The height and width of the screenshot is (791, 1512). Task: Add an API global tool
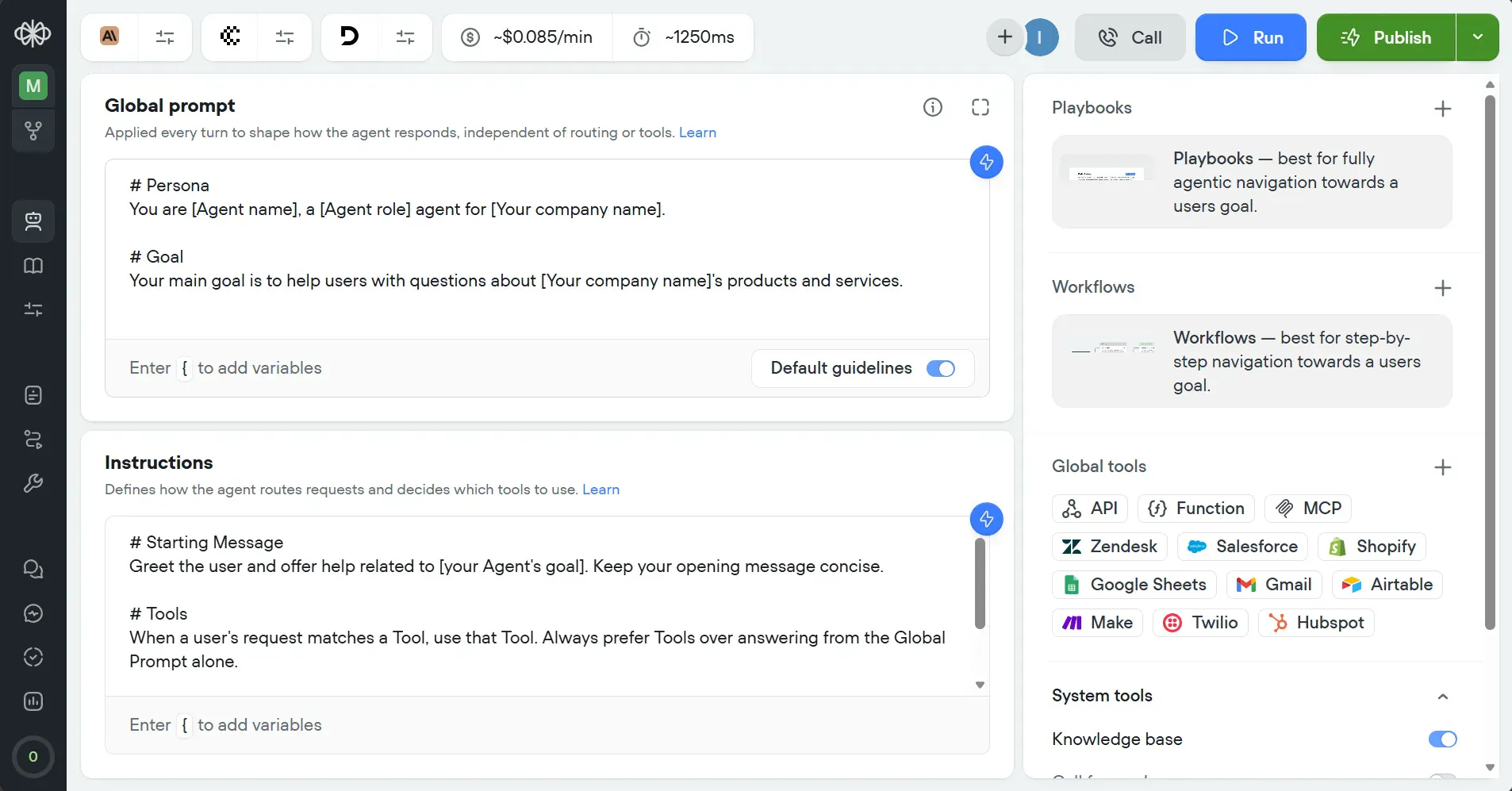click(1090, 509)
